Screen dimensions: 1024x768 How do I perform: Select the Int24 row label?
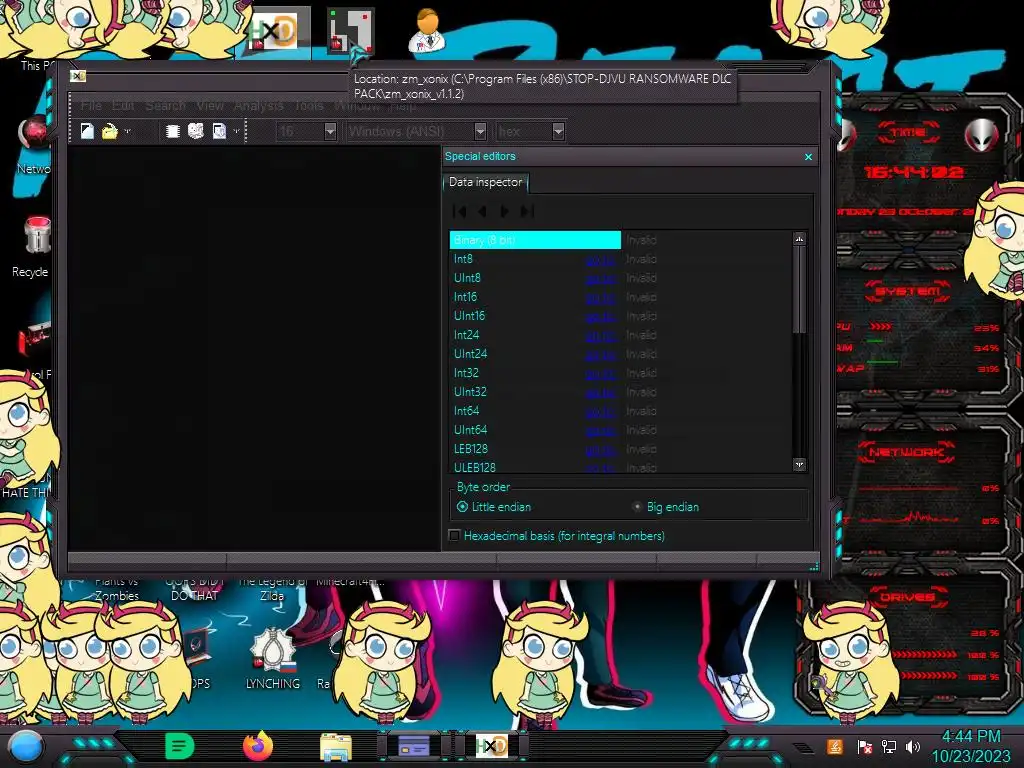coord(466,335)
